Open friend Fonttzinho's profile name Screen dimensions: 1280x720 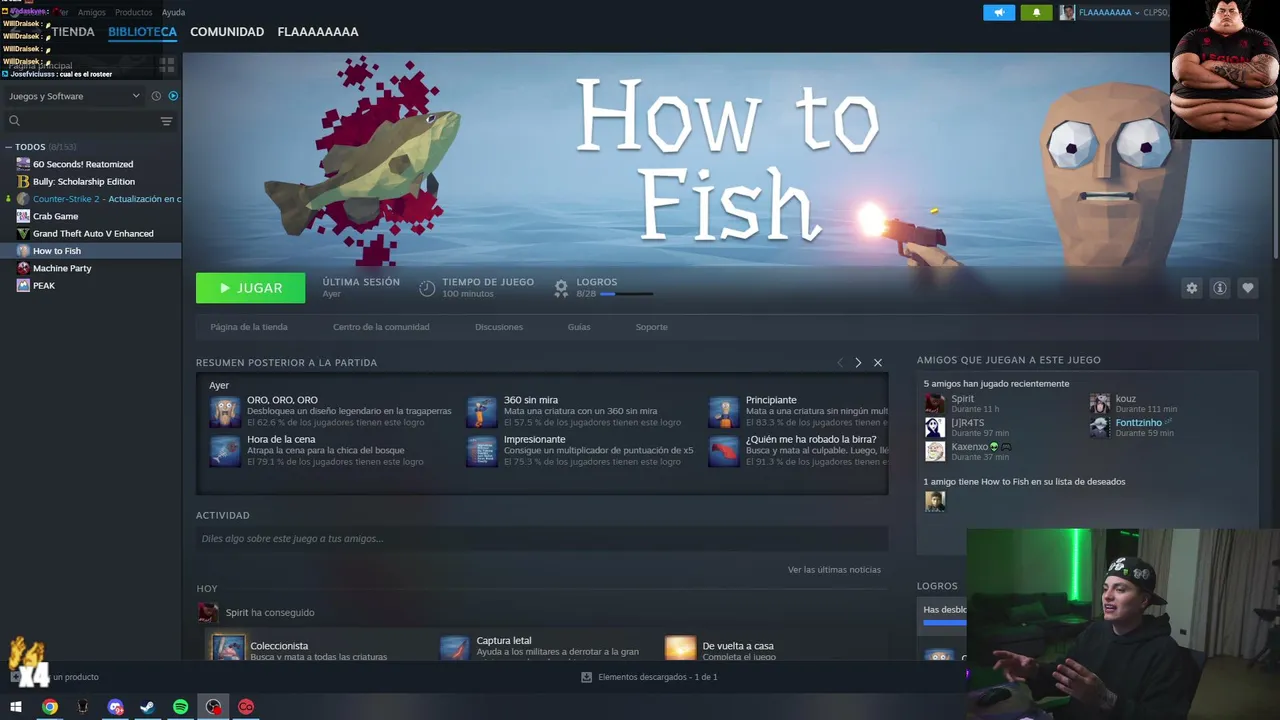click(1138, 423)
